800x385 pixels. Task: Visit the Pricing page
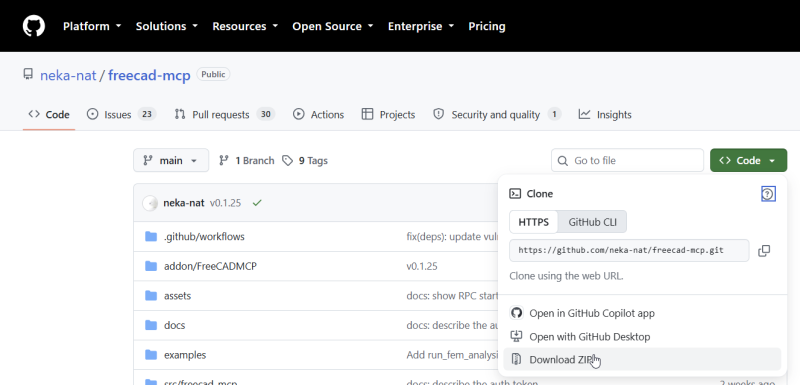click(x=487, y=26)
